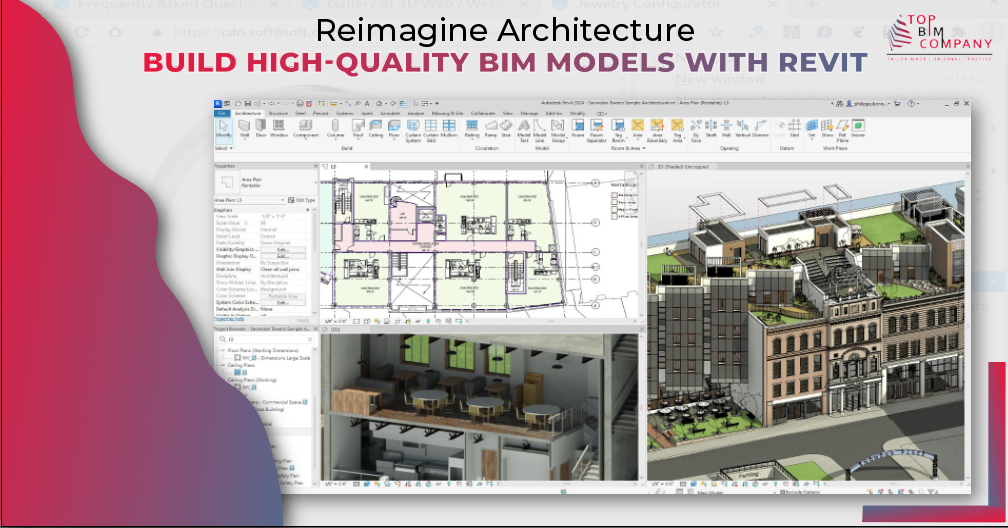
Task: Choose the Shaft opening tool
Action: [x=711, y=128]
